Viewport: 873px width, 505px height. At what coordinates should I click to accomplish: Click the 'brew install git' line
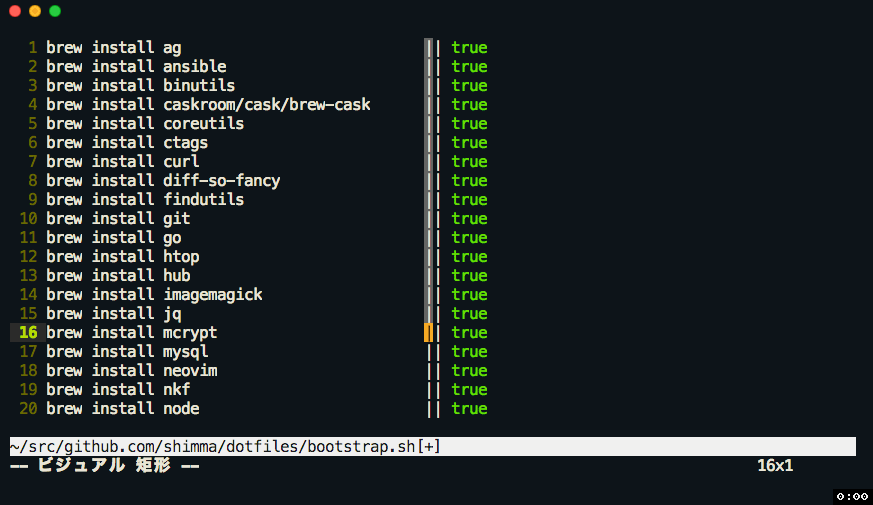point(118,218)
